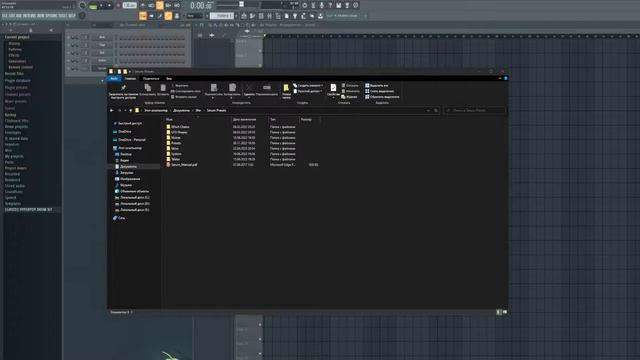Click the Explorer search field
The width and height of the screenshot is (640, 360).
475,111
